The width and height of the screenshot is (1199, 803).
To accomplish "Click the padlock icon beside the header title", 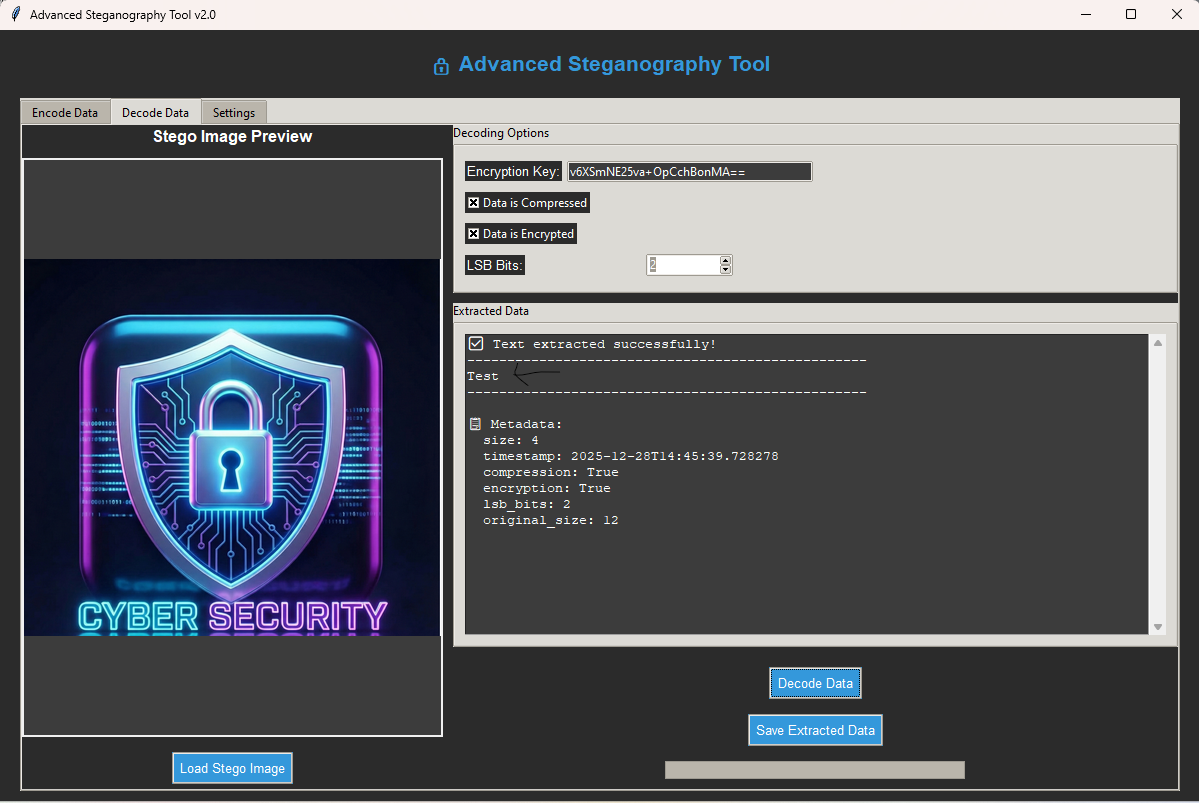I will tap(441, 67).
